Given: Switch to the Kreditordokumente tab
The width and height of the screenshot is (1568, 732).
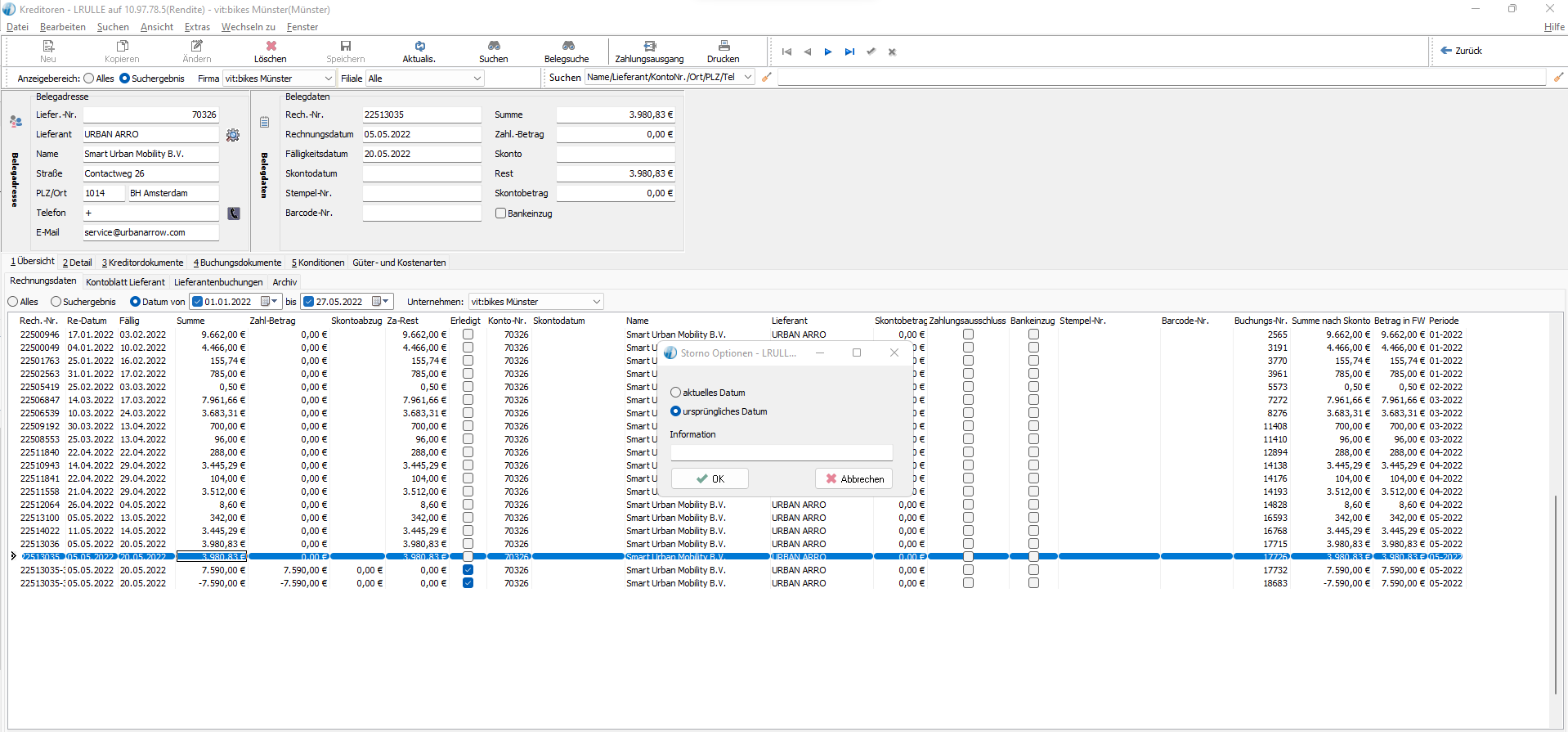Looking at the screenshot, I should [143, 263].
